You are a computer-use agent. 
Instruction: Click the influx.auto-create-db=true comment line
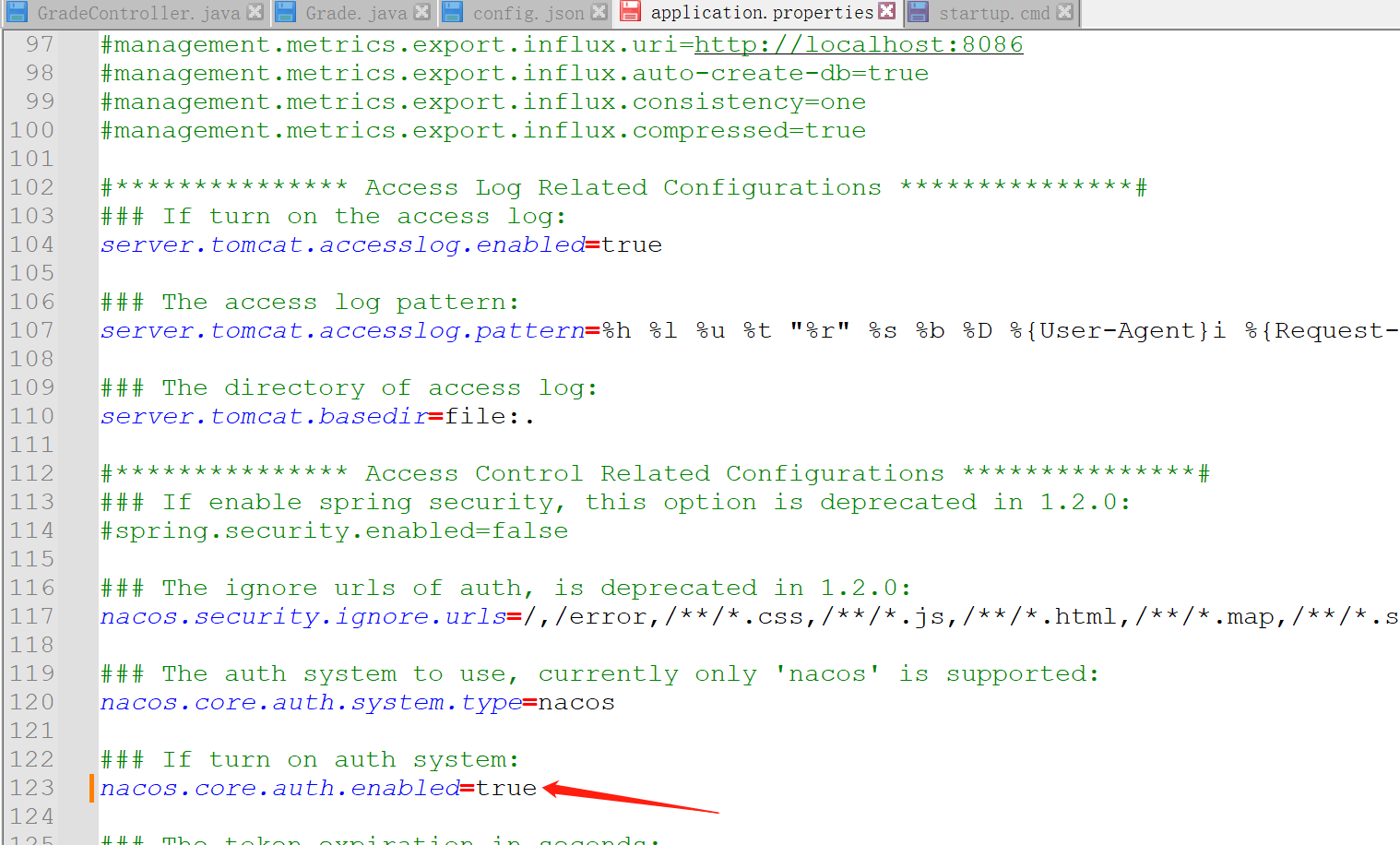coord(515,73)
